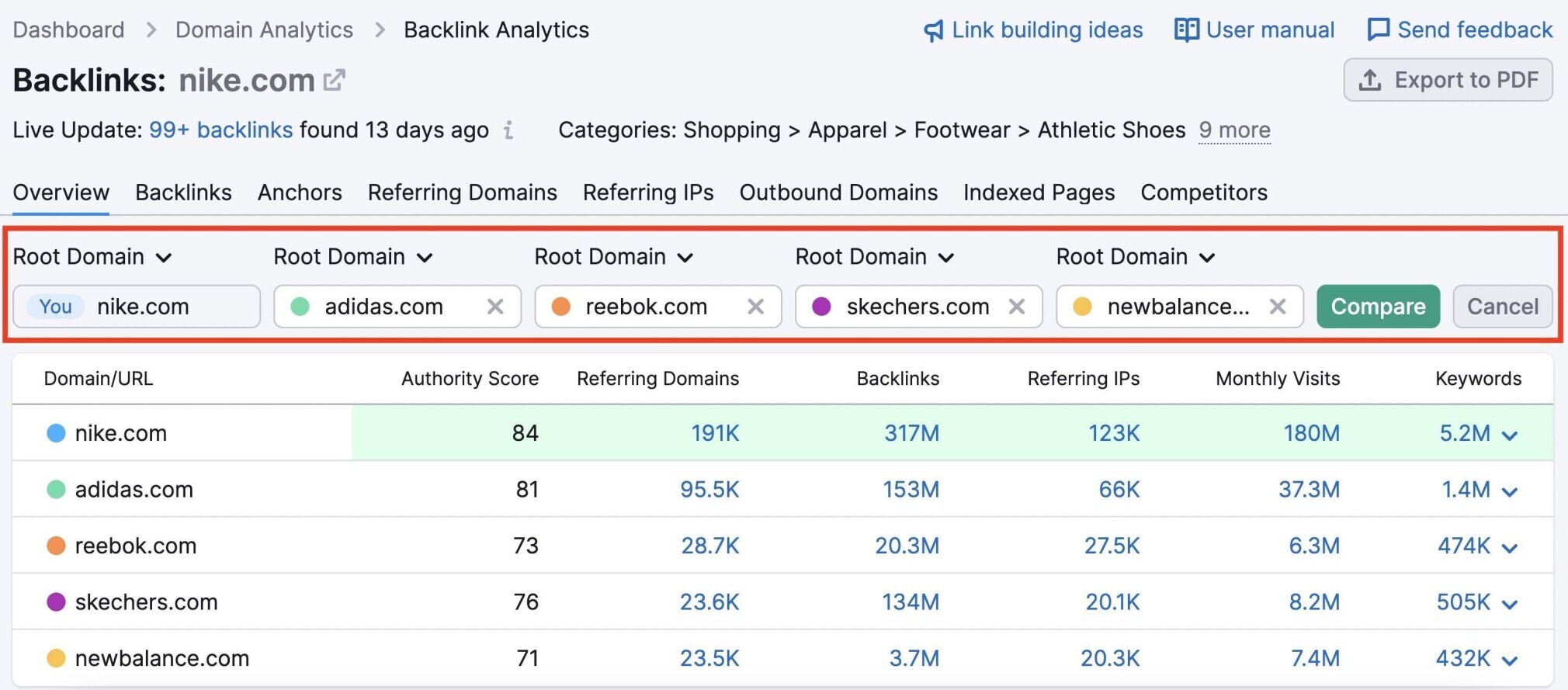Viewport: 1568px width, 690px height.
Task: Open reebok.com referring IPs value 27.5K
Action: point(1112,546)
